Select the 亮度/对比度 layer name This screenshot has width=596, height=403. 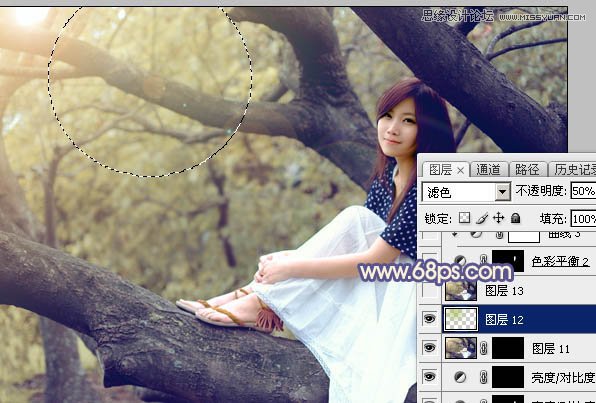[x=563, y=377]
